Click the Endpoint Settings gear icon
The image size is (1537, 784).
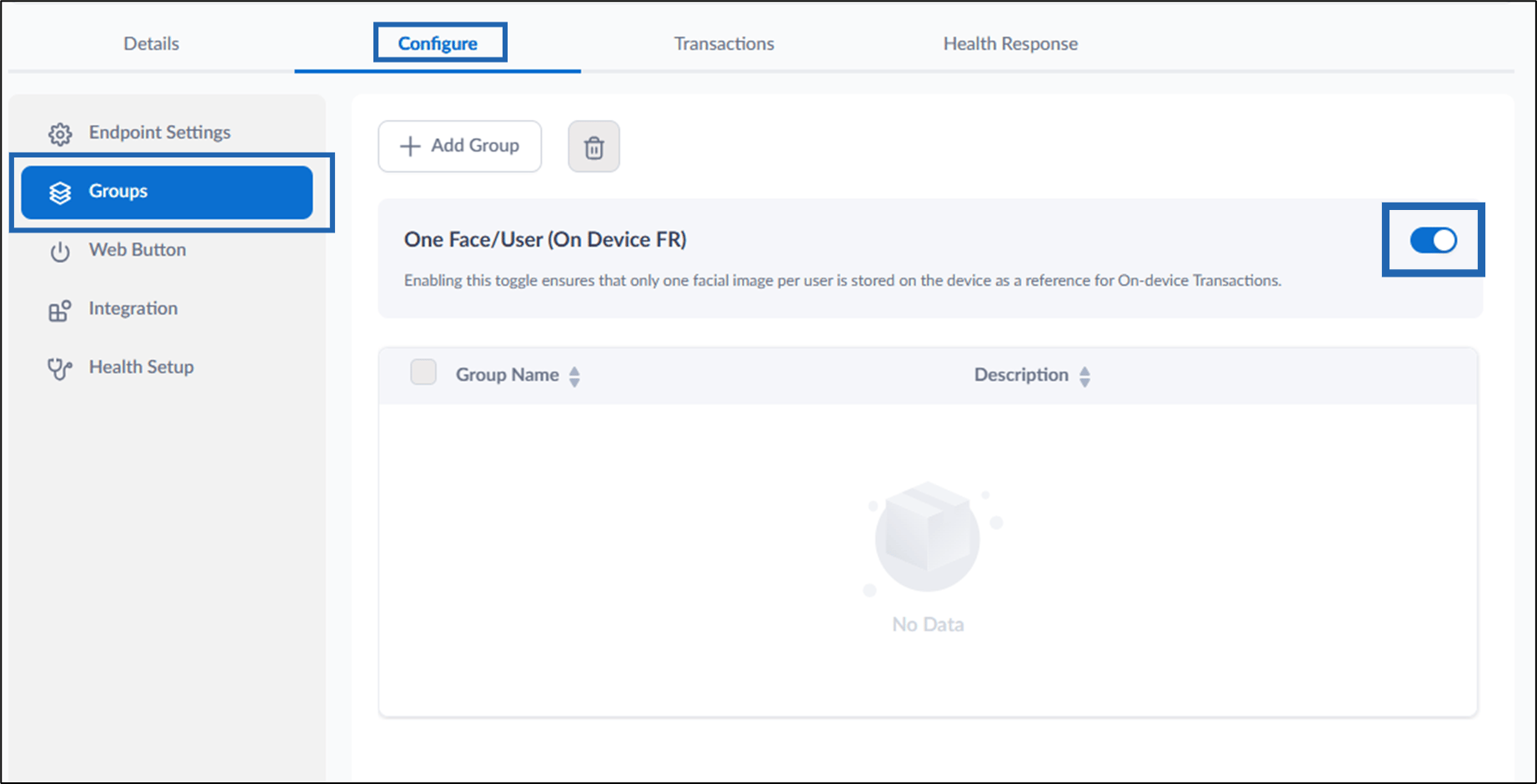click(60, 133)
